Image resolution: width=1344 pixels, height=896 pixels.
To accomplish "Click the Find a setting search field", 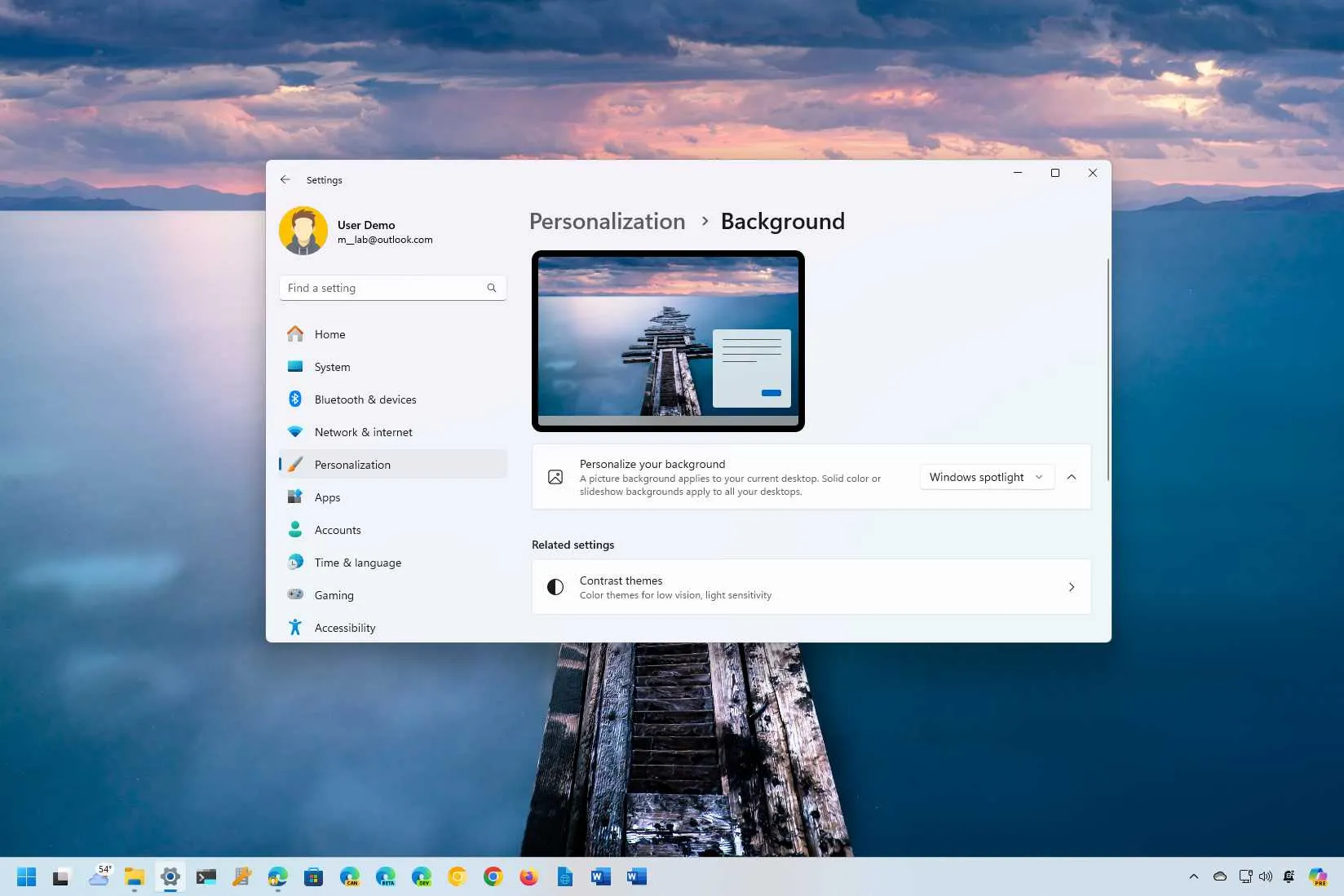I will (383, 288).
